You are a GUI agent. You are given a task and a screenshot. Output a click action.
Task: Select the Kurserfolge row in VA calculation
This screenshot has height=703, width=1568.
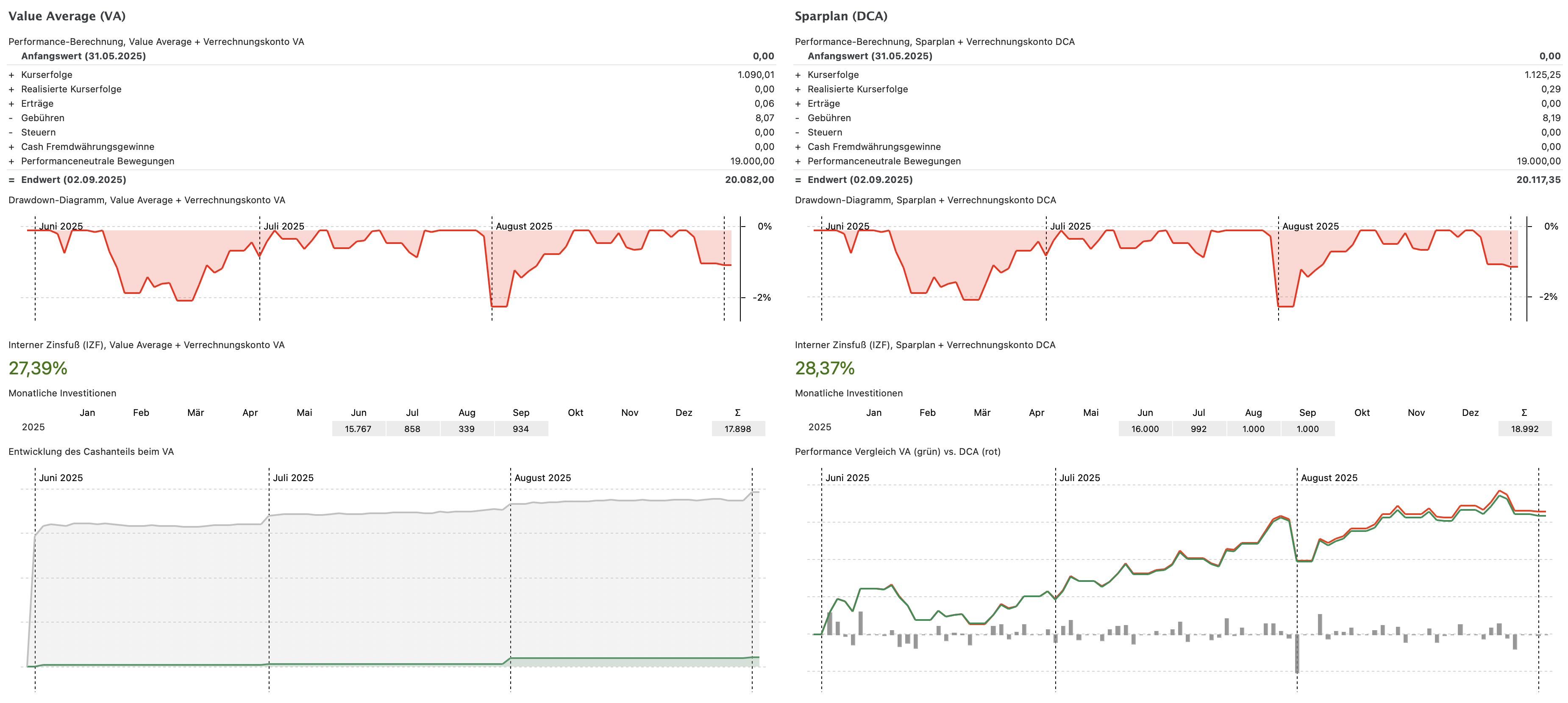pyautogui.click(x=47, y=75)
